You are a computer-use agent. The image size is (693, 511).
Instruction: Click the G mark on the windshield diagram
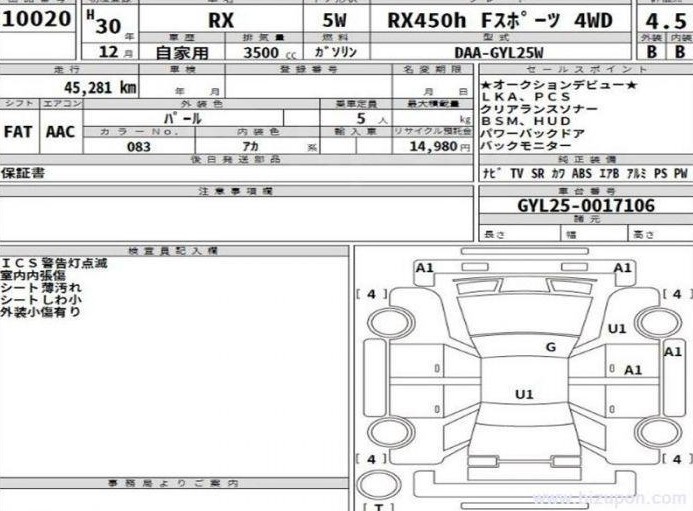point(551,347)
